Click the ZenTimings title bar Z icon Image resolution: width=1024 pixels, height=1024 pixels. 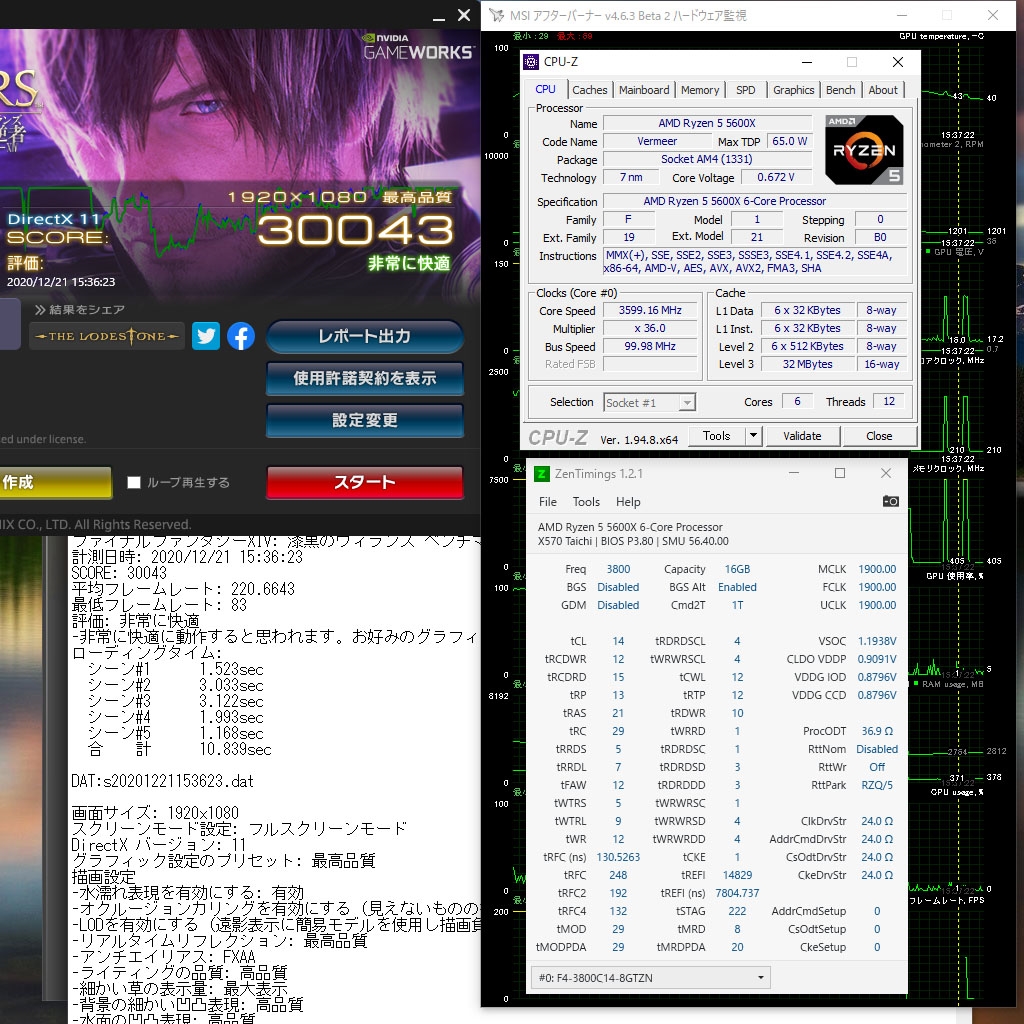(x=541, y=473)
